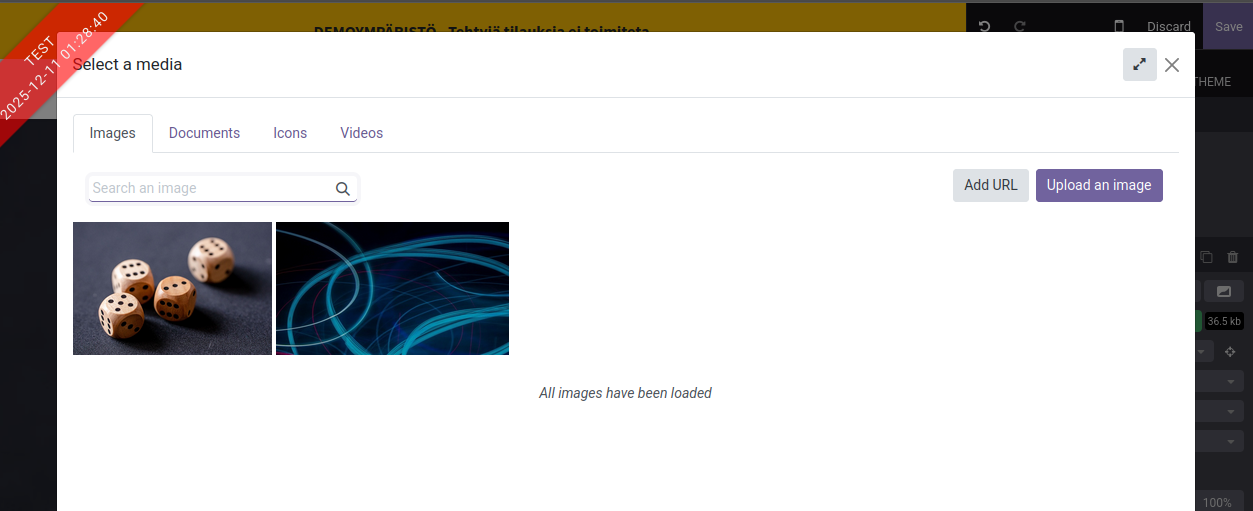Click the trash delete icon
This screenshot has width=1253, height=511.
(x=1233, y=257)
